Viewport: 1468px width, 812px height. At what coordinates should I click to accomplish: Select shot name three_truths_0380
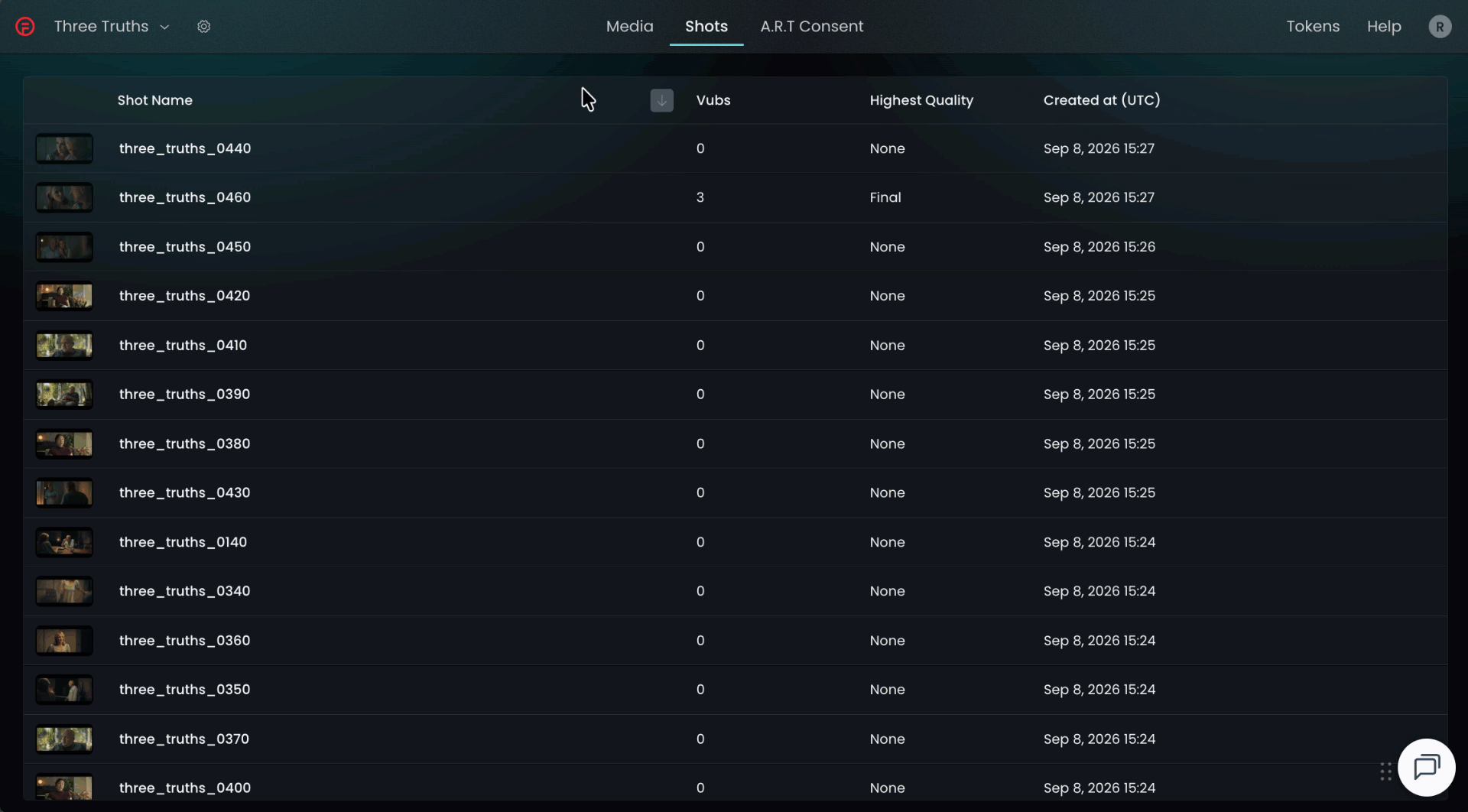coord(184,443)
